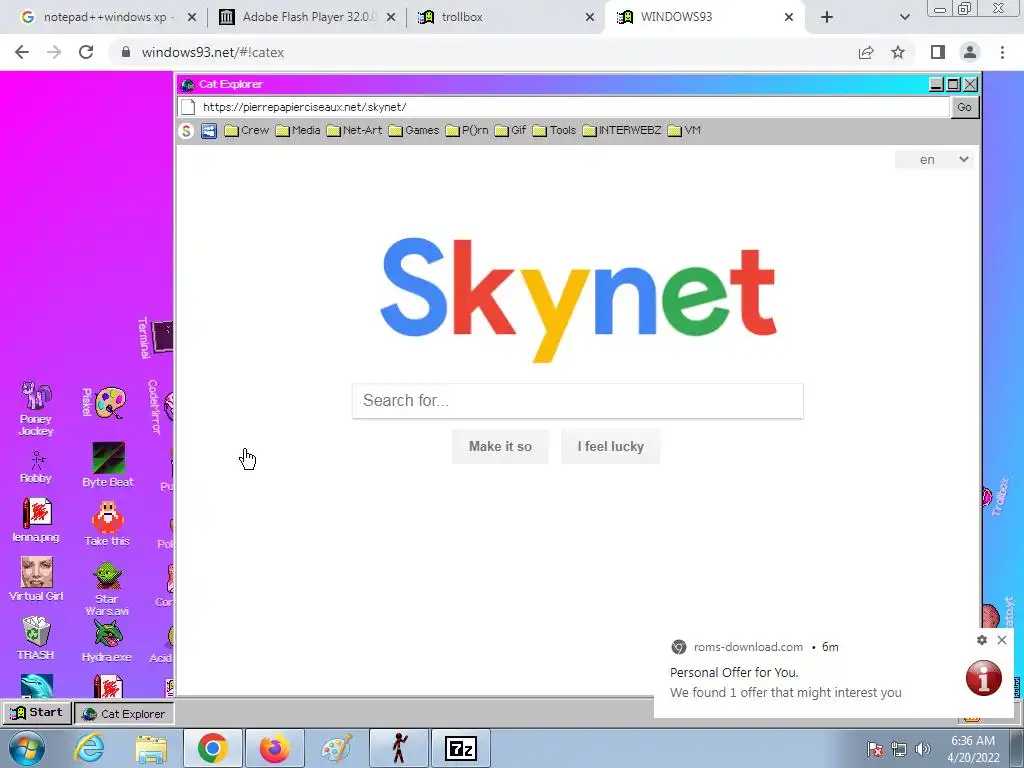The height and width of the screenshot is (768, 1024).
Task: Go back in Chrome
Action: coord(22,52)
